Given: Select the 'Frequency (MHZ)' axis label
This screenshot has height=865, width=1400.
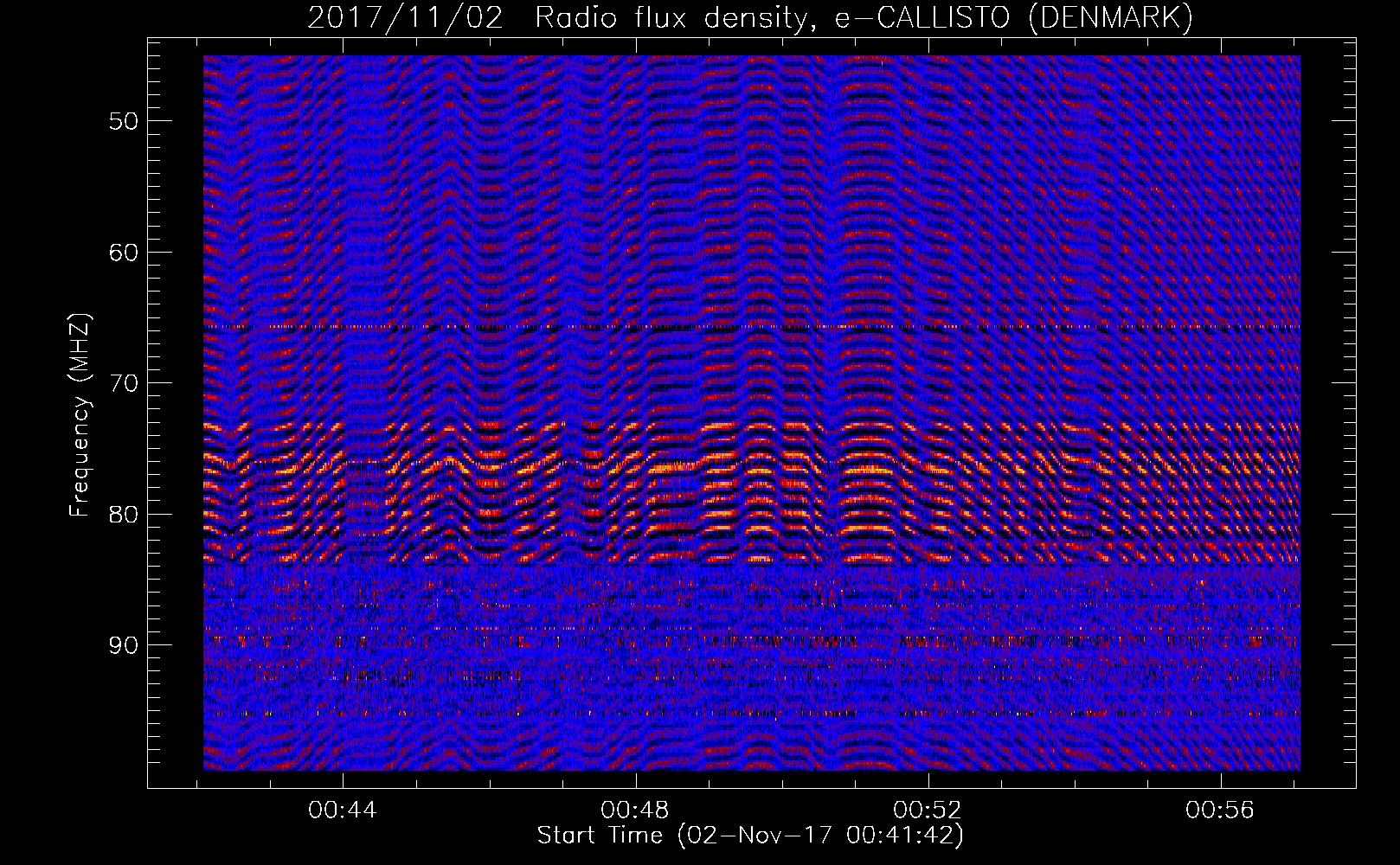Looking at the screenshot, I should (80, 415).
